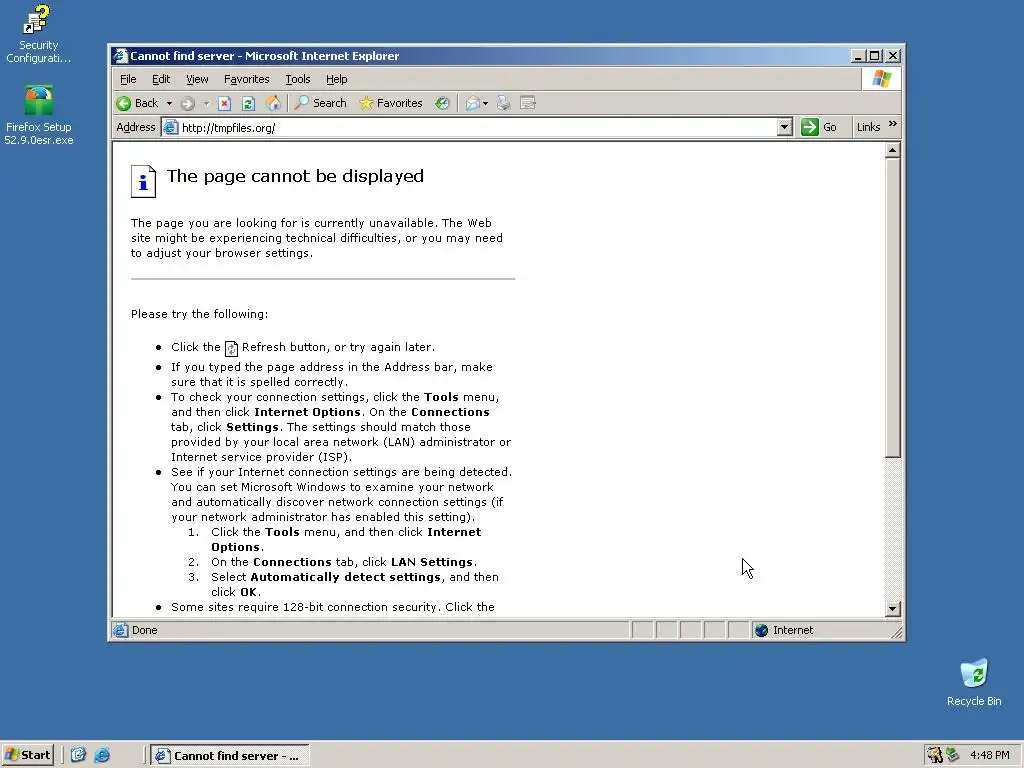Stop loading with the red X icon

click(x=225, y=103)
